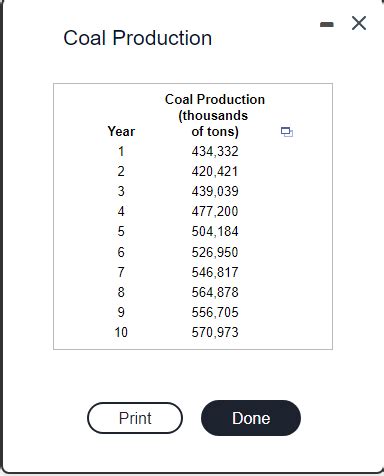384x476 pixels.
Task: Click the value 526,950 for year 6
Action: pyautogui.click(x=215, y=252)
